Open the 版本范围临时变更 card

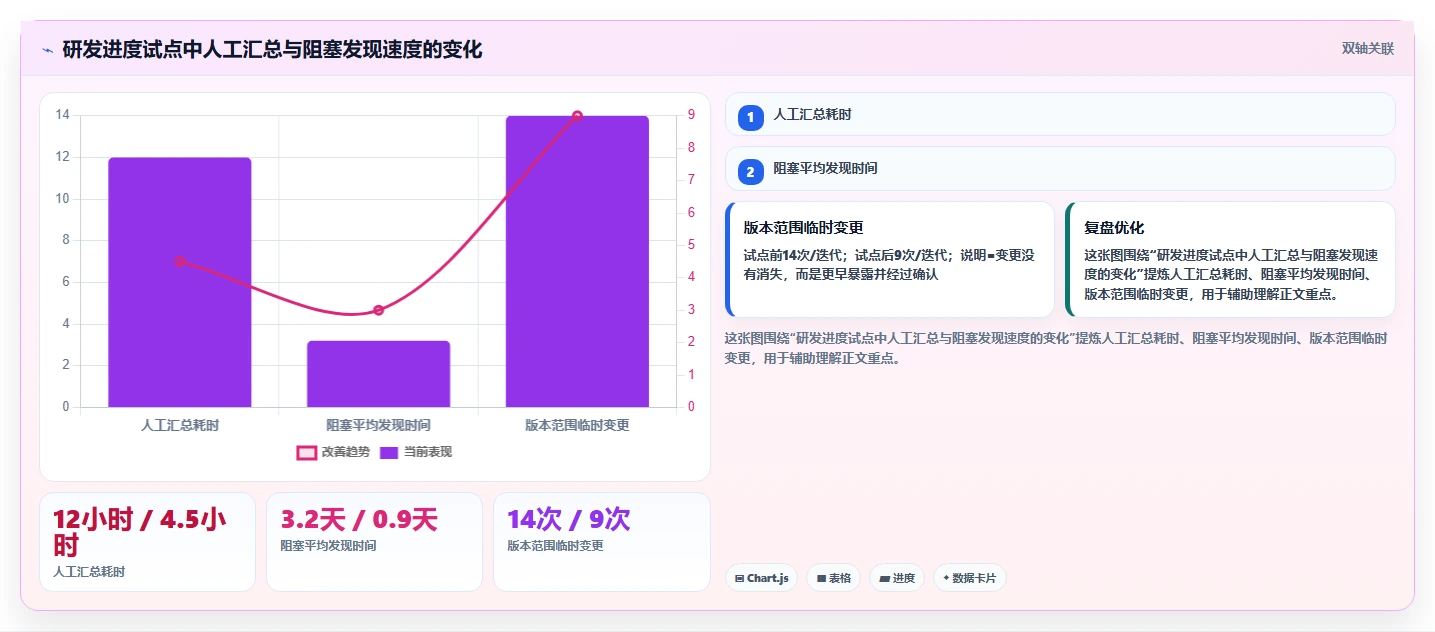[890, 259]
